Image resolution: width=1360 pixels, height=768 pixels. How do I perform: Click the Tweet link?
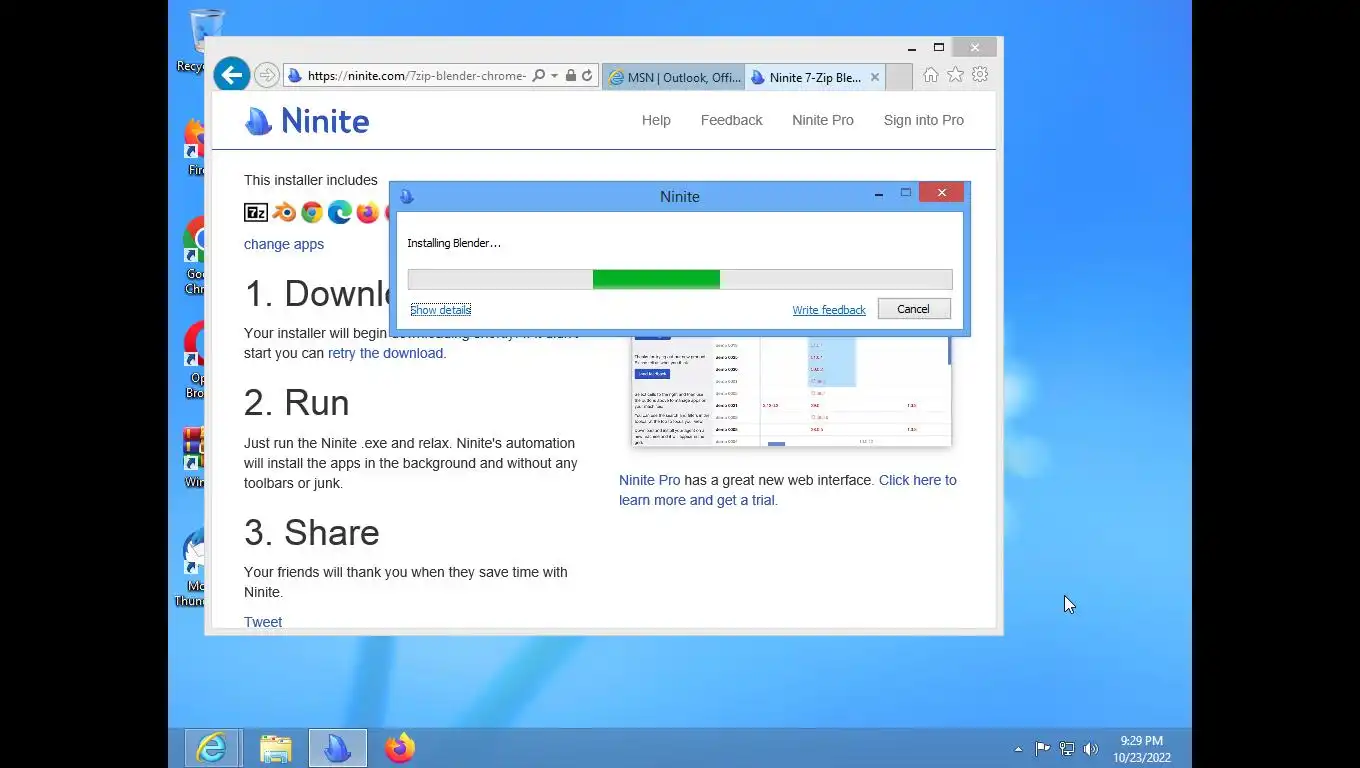click(x=263, y=622)
